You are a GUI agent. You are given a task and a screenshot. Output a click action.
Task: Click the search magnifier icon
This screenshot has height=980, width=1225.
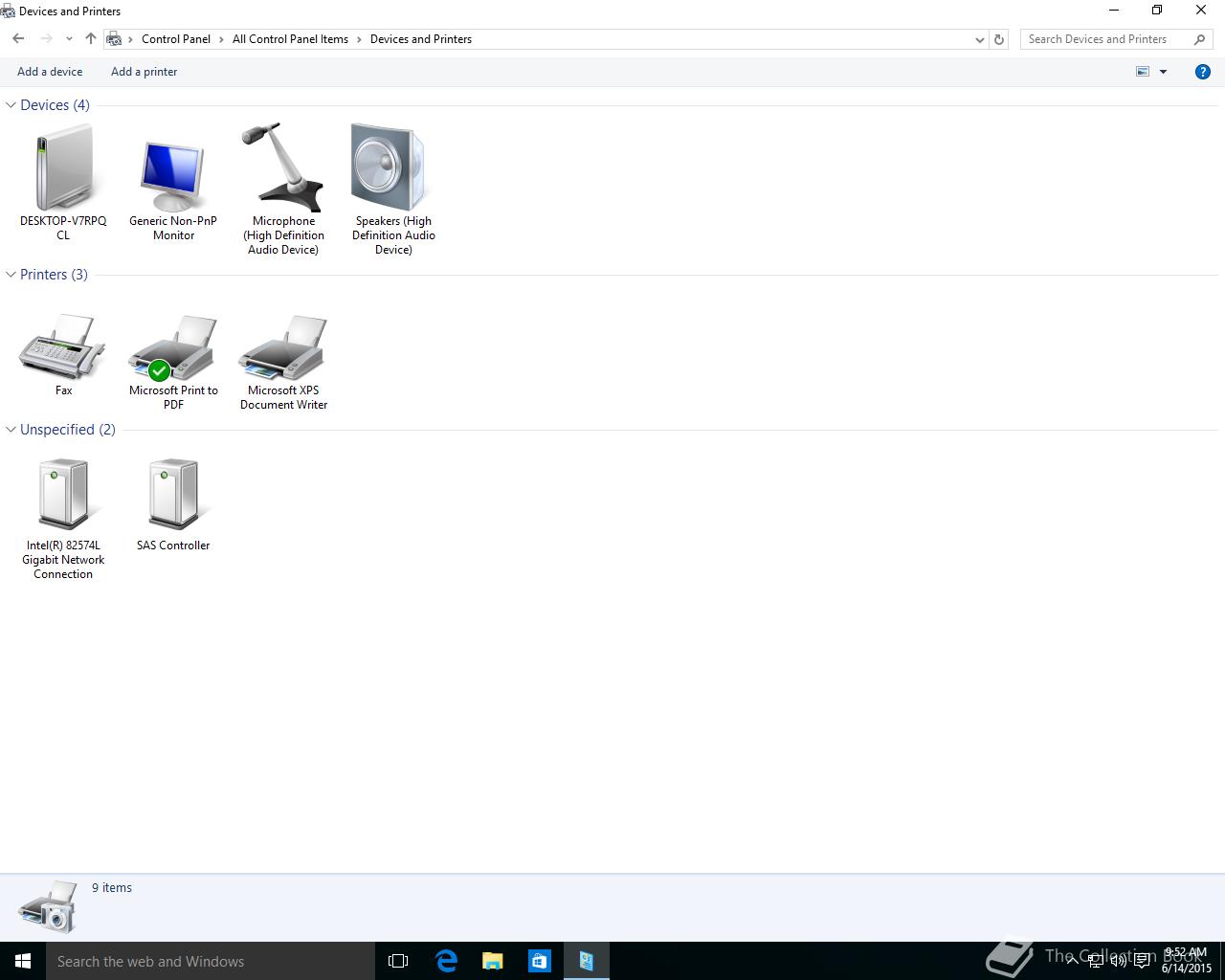(x=1200, y=39)
